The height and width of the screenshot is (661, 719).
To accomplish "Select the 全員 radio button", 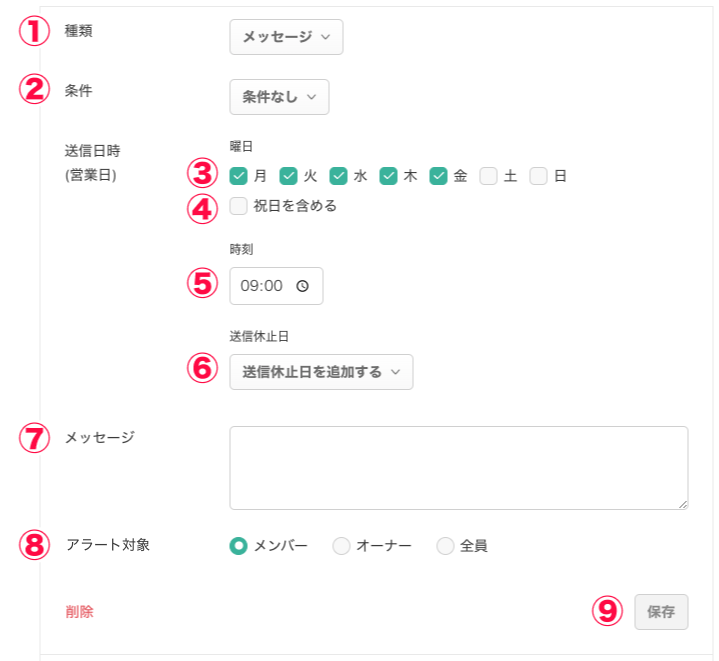I will tap(445, 546).
